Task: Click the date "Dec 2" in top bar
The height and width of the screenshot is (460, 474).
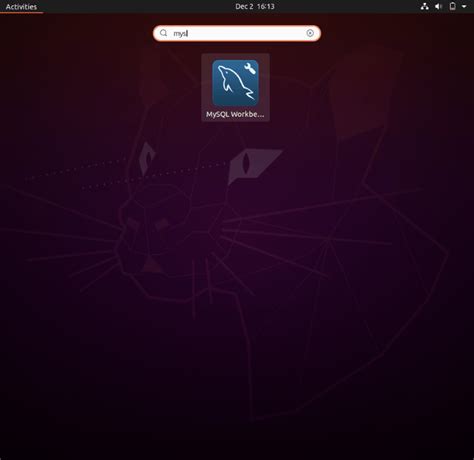Action: [244, 6]
